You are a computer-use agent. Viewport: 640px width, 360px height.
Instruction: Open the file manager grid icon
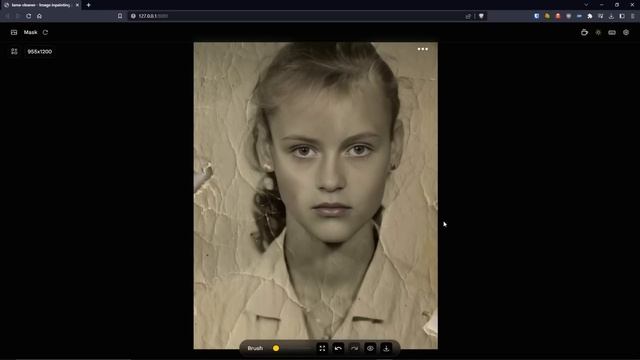(x=14, y=51)
